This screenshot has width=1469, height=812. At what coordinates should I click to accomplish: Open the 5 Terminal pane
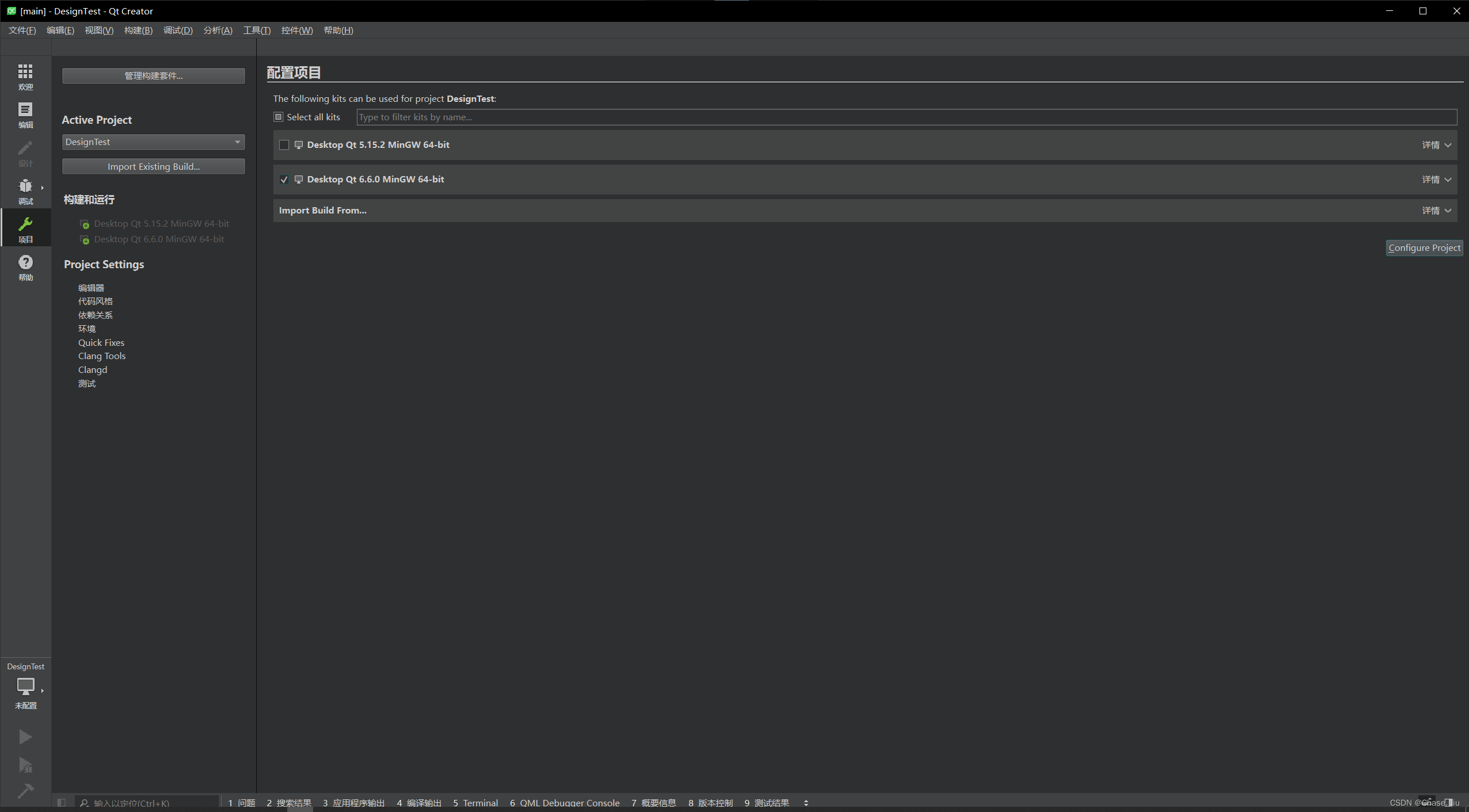coord(475,803)
